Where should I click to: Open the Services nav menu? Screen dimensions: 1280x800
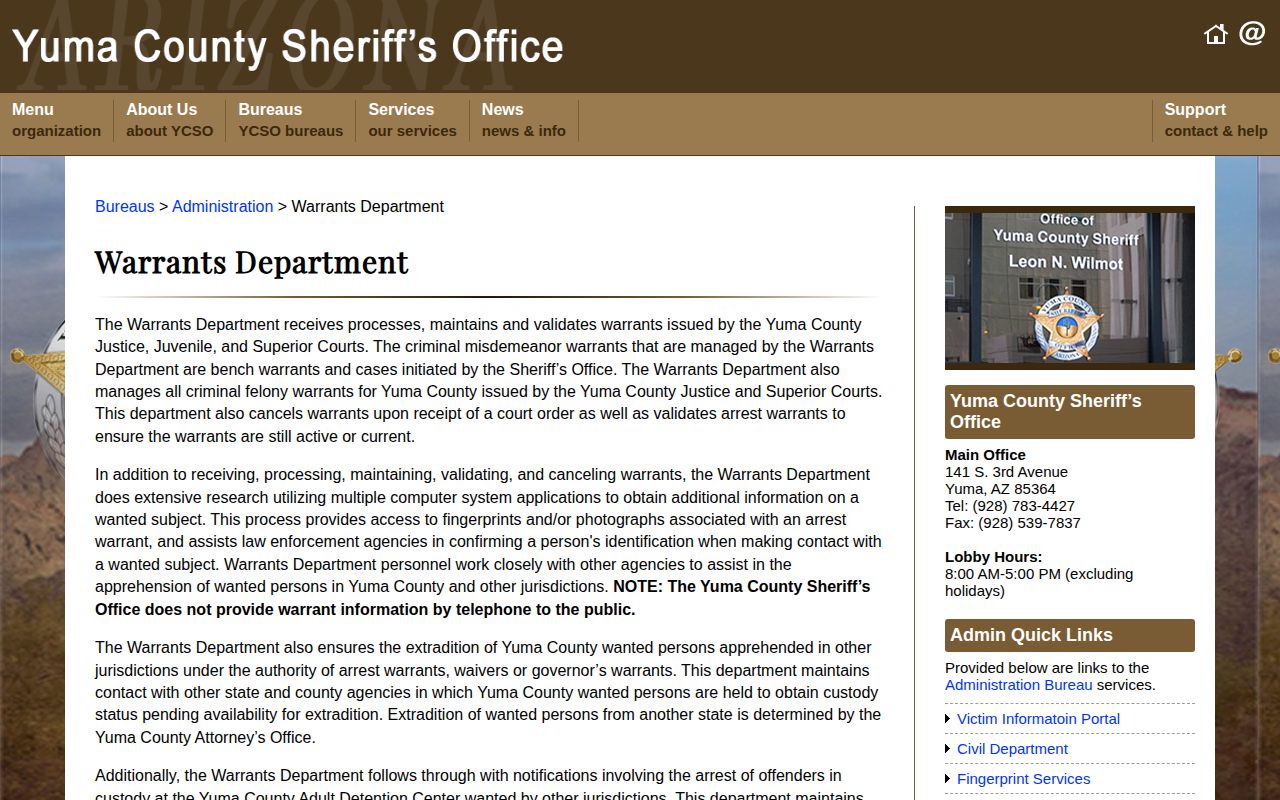click(412, 120)
